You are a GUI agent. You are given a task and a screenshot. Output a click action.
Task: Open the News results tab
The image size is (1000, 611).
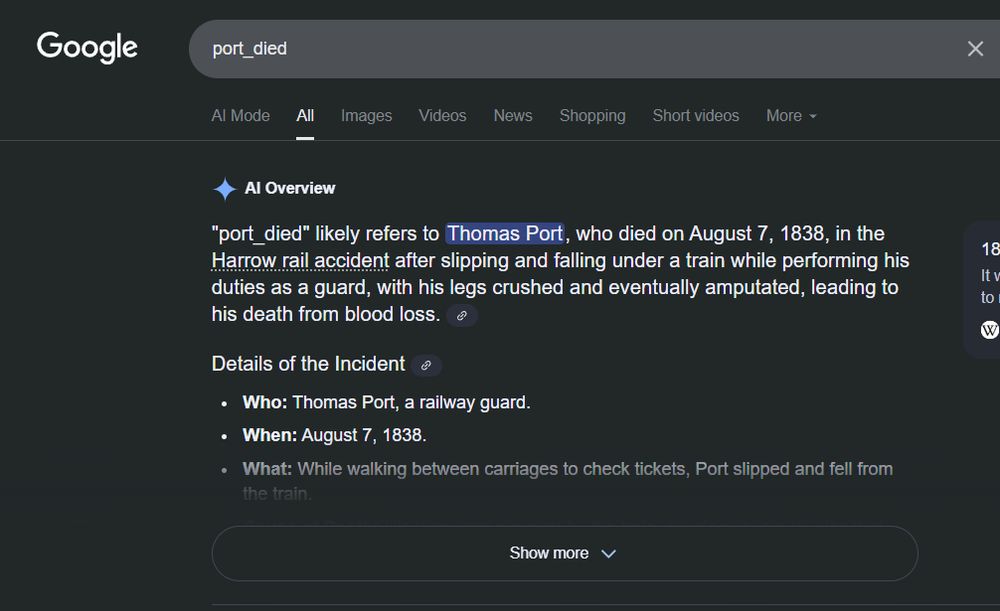point(512,116)
